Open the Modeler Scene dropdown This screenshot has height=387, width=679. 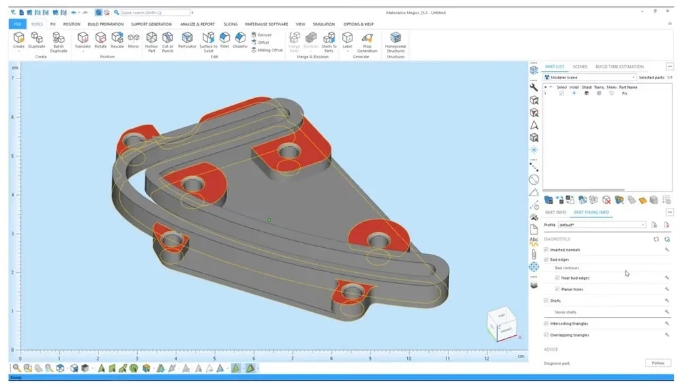pos(590,77)
